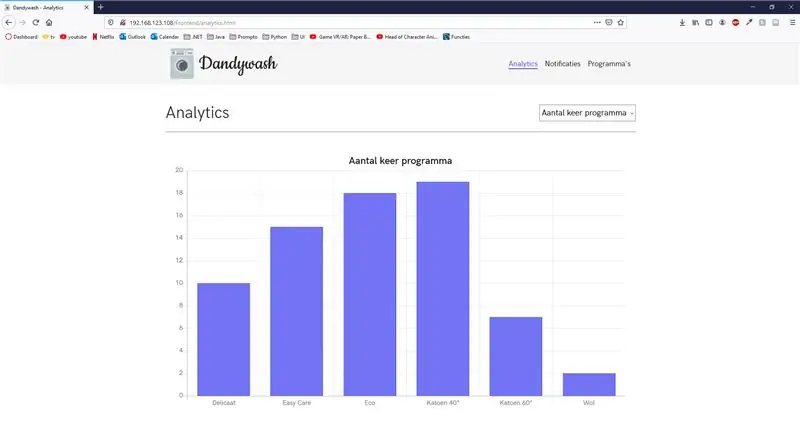Expand the Prompto bookmark folder
This screenshot has height=434, width=800.
(x=244, y=37)
